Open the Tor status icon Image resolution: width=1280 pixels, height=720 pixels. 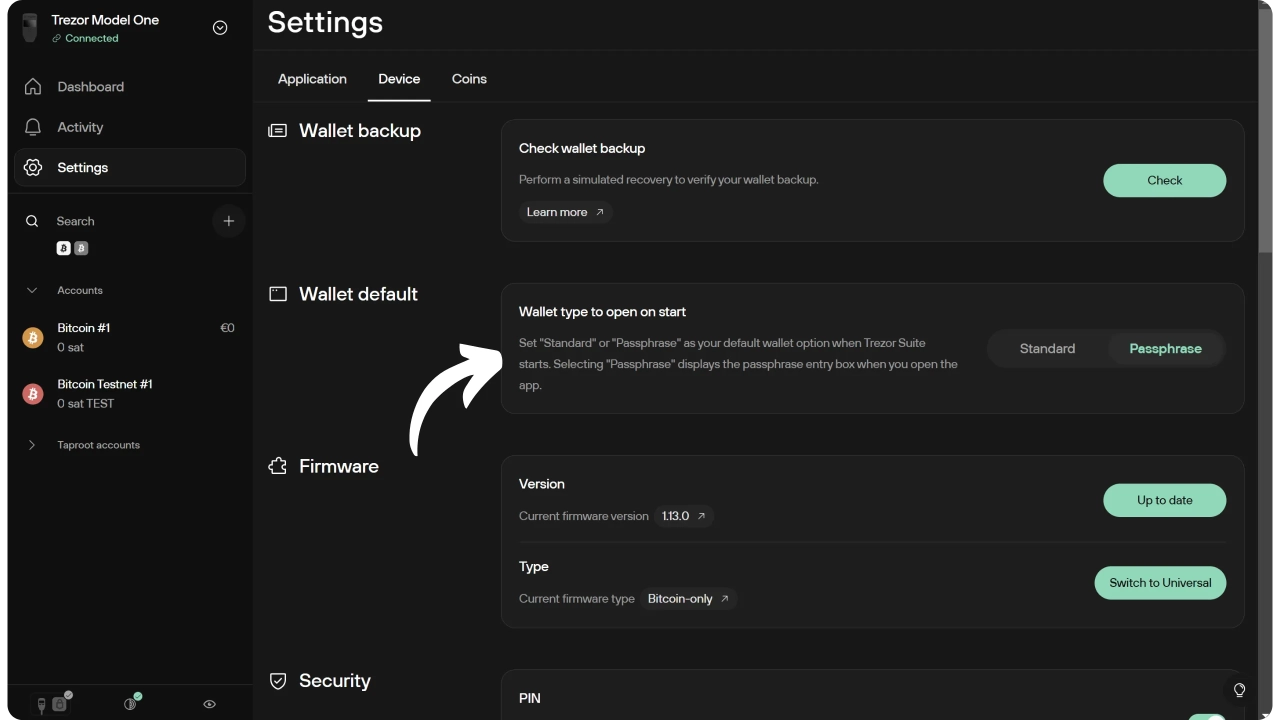pyautogui.click(x=132, y=703)
